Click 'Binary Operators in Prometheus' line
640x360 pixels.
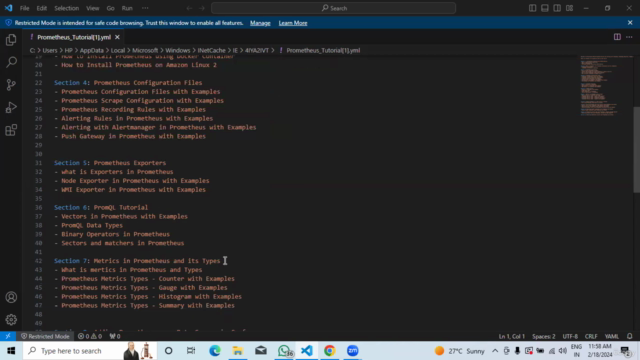[115, 234]
